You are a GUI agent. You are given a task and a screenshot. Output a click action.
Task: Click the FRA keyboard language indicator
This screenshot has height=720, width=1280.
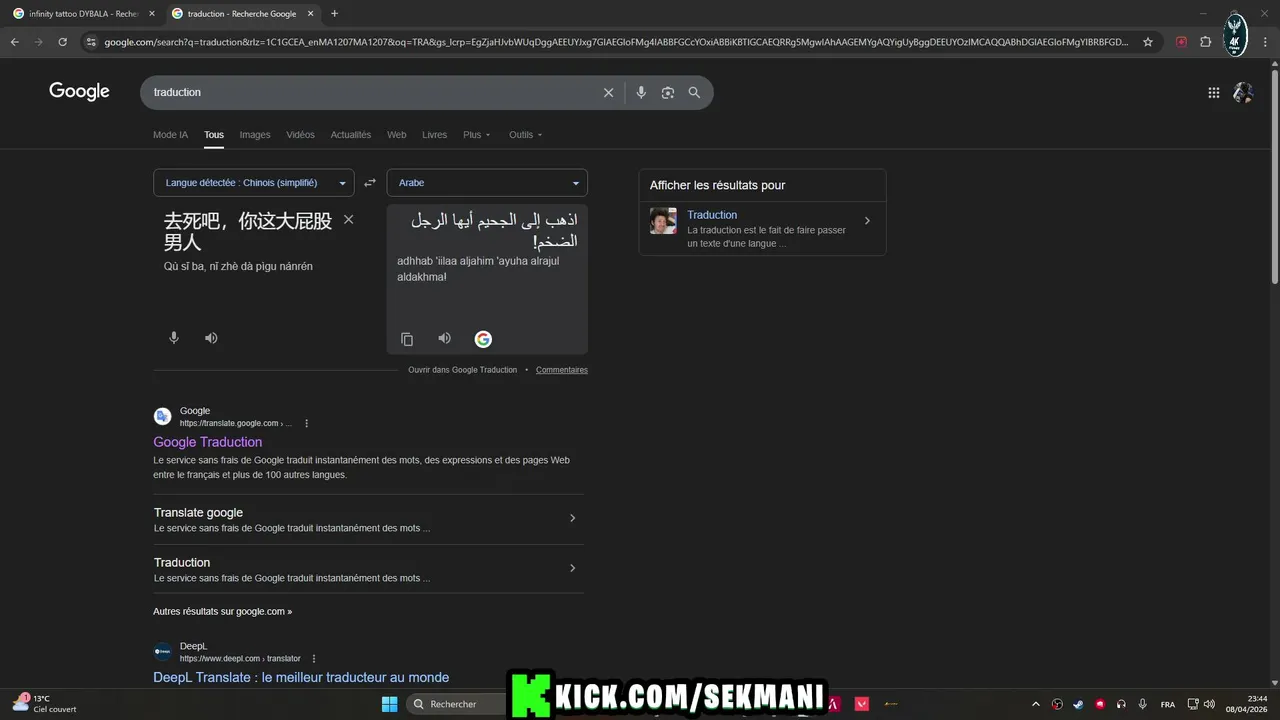click(1167, 704)
